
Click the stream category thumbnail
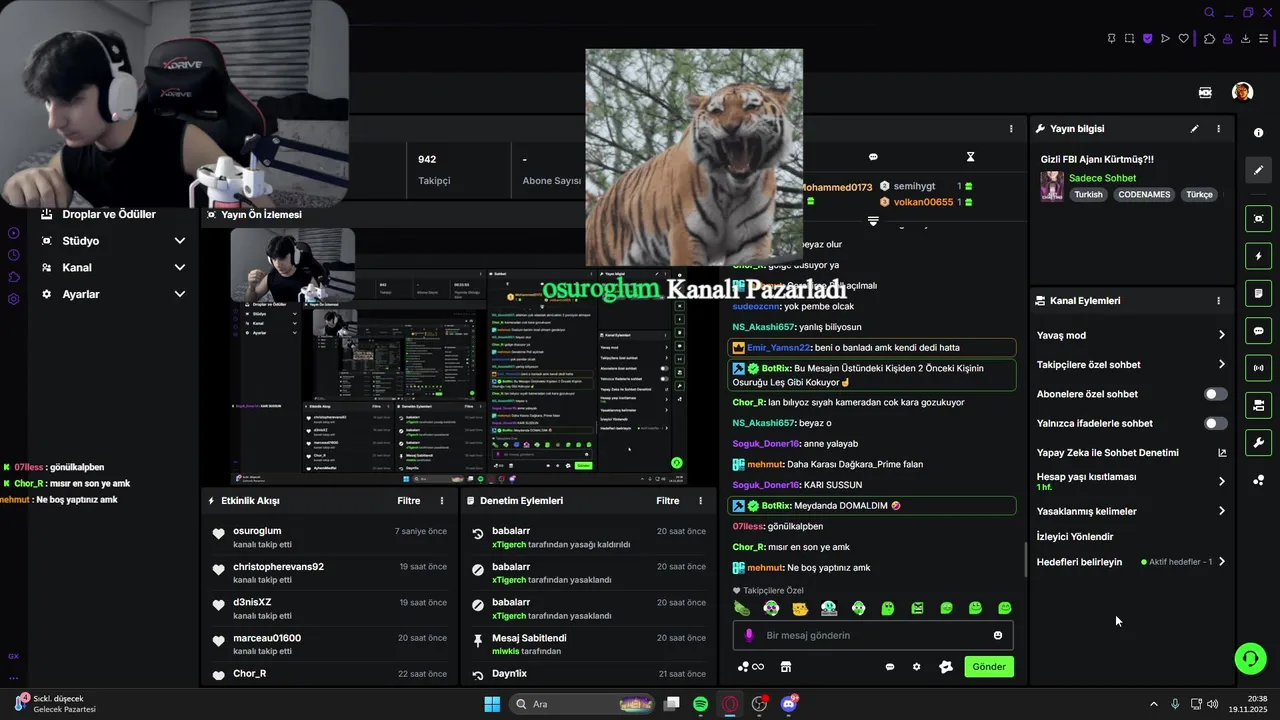click(1052, 186)
